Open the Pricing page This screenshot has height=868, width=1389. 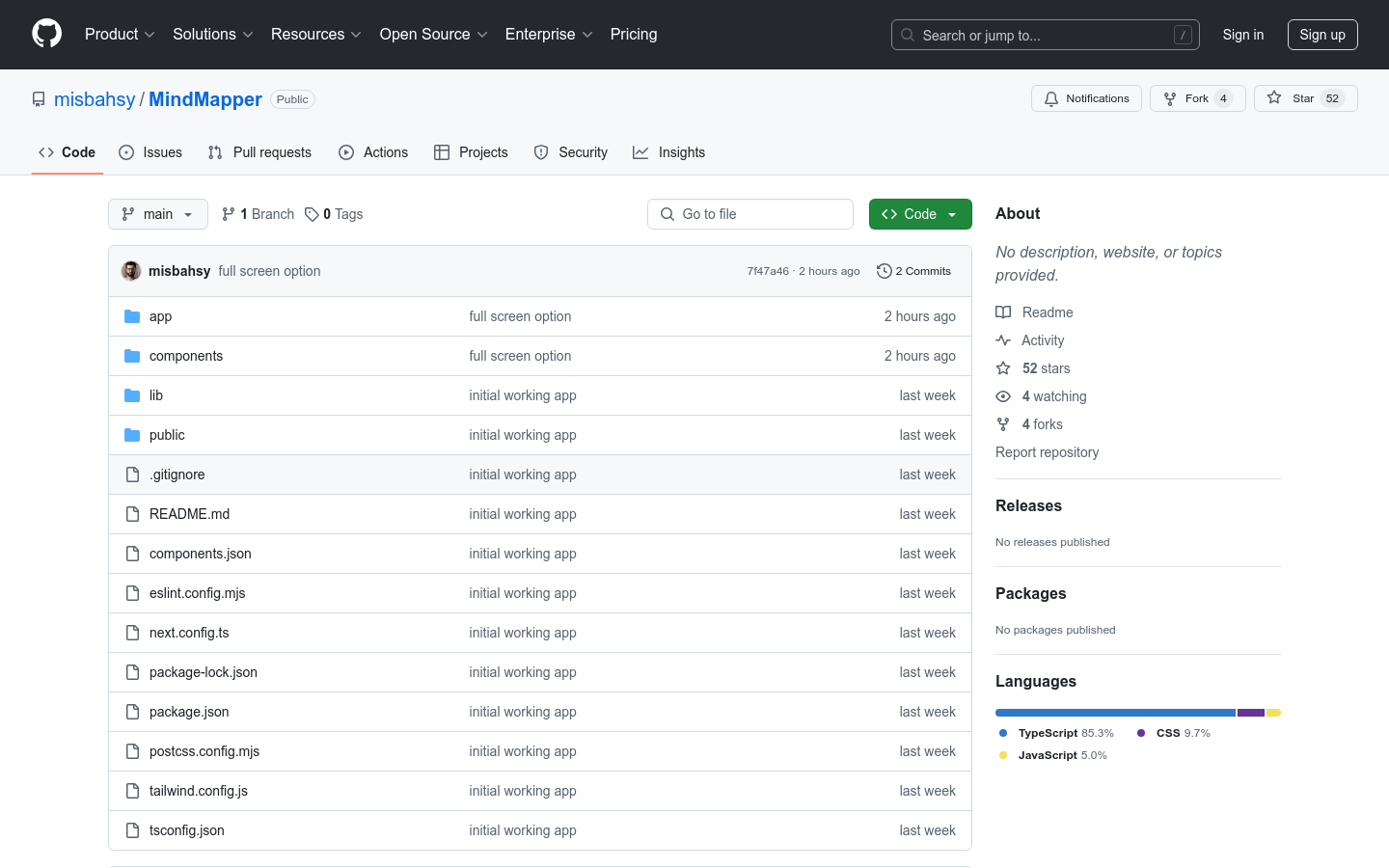[x=634, y=34]
